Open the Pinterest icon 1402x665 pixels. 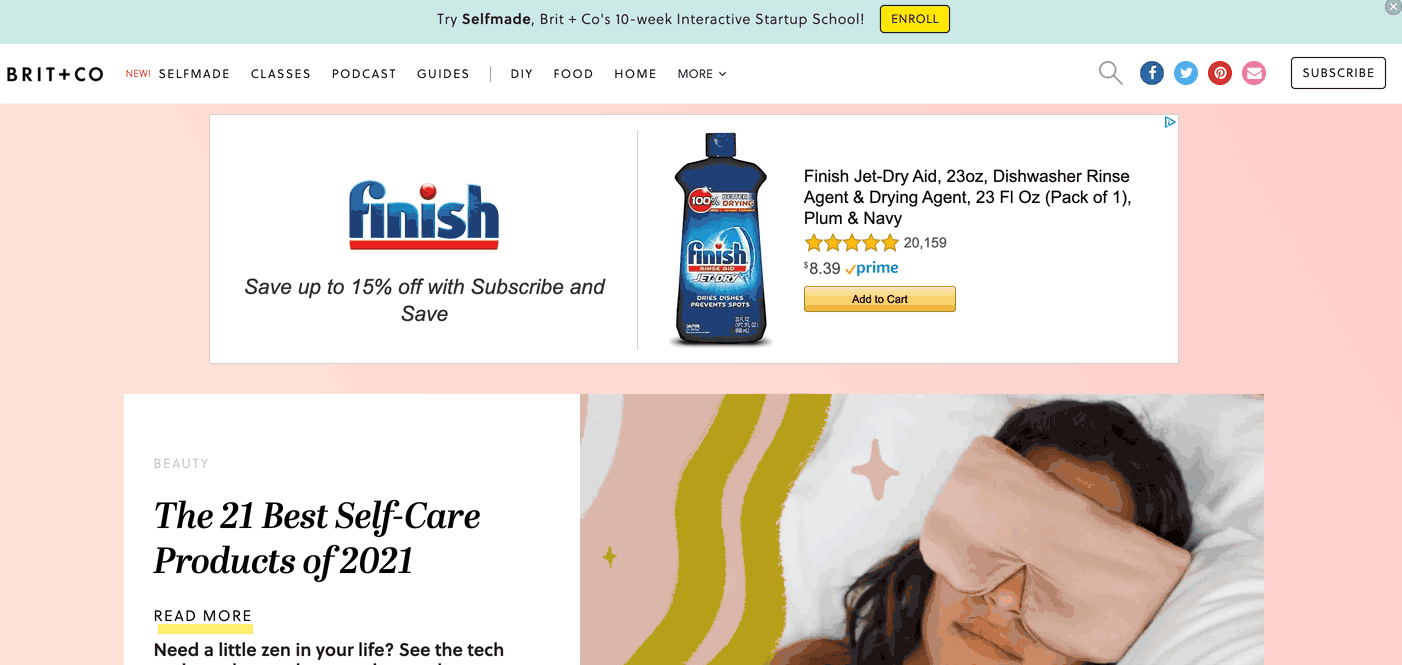(1220, 73)
